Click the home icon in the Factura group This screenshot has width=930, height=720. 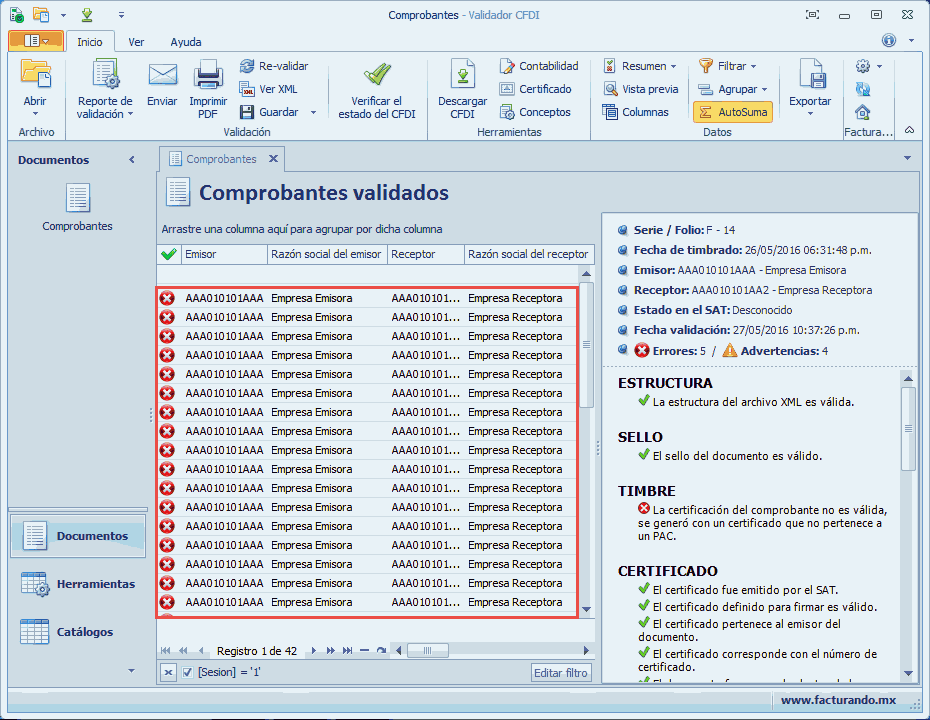click(x=862, y=112)
